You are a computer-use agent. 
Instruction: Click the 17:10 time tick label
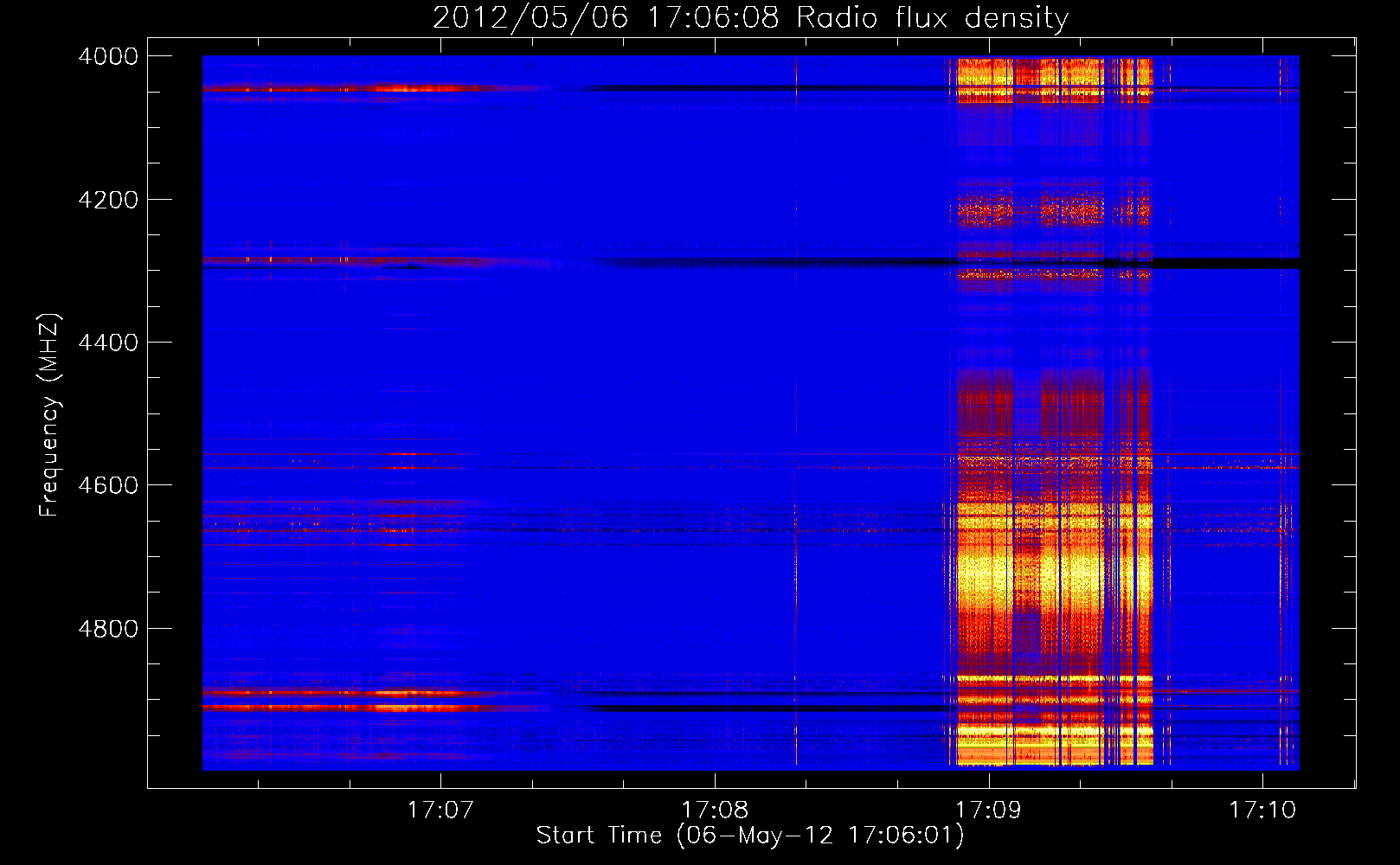click(1262, 810)
